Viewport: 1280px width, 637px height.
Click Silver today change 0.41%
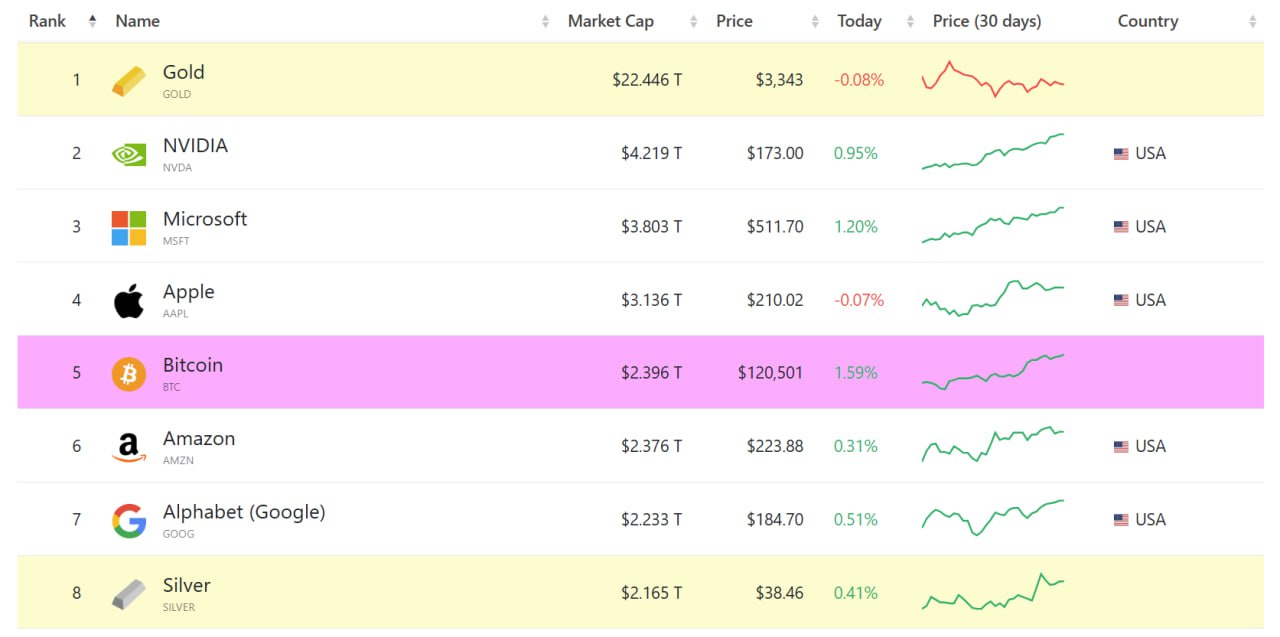tap(856, 594)
